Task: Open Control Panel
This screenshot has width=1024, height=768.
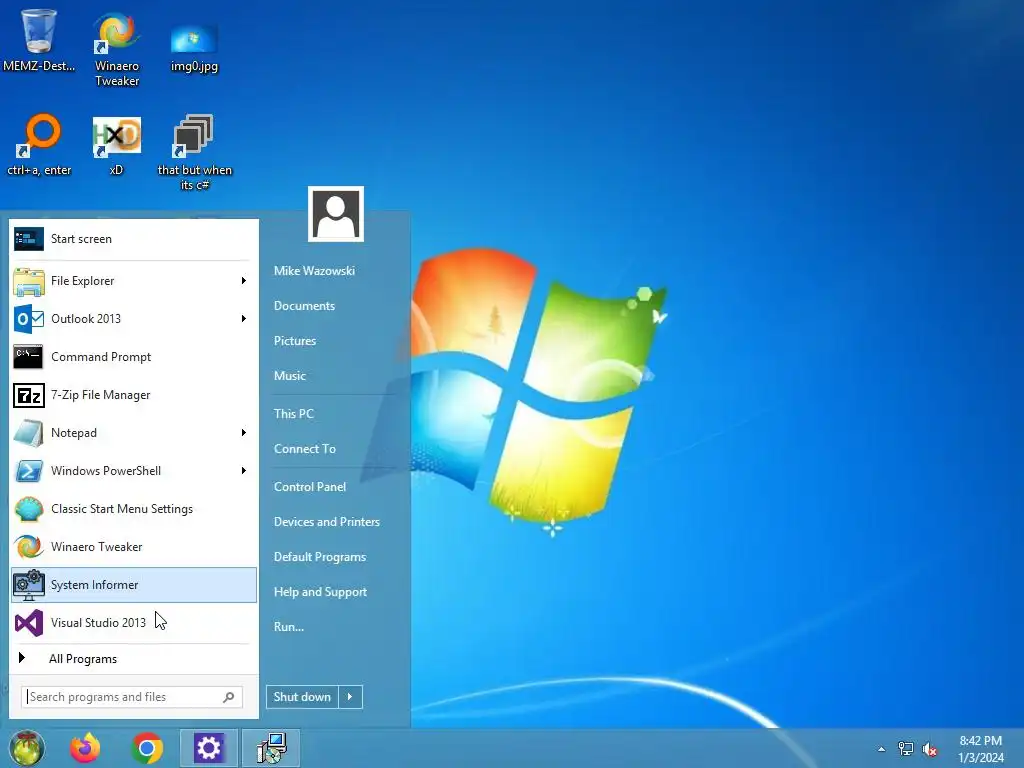Action: [x=310, y=487]
